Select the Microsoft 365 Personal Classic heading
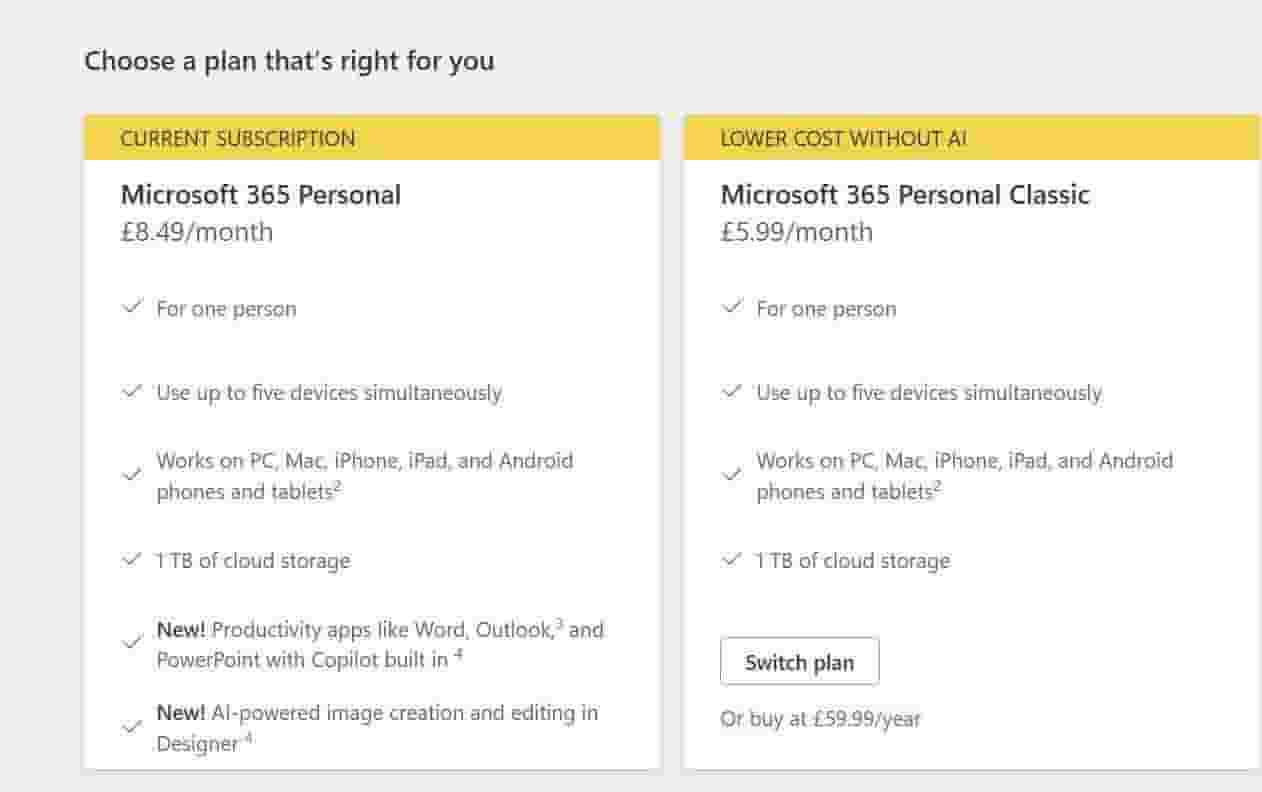Viewport: 1262px width, 792px height. (905, 194)
